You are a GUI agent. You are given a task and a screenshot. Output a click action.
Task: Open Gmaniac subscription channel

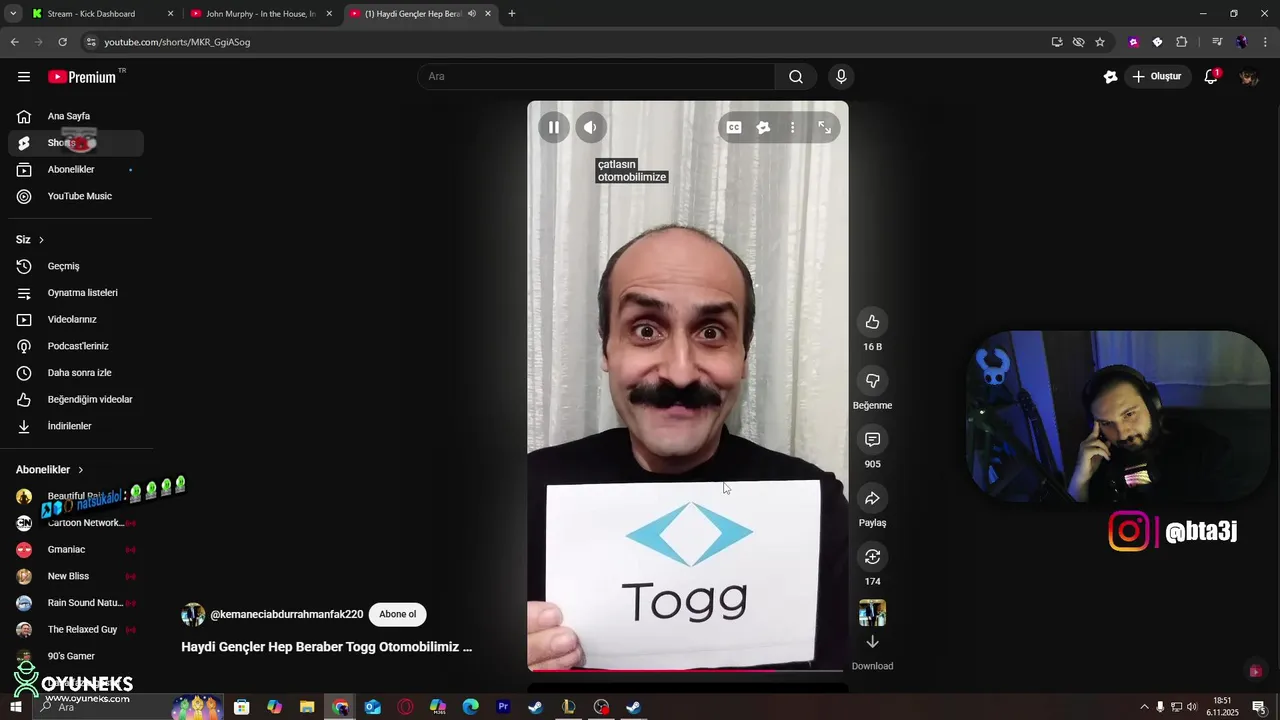coord(76,550)
